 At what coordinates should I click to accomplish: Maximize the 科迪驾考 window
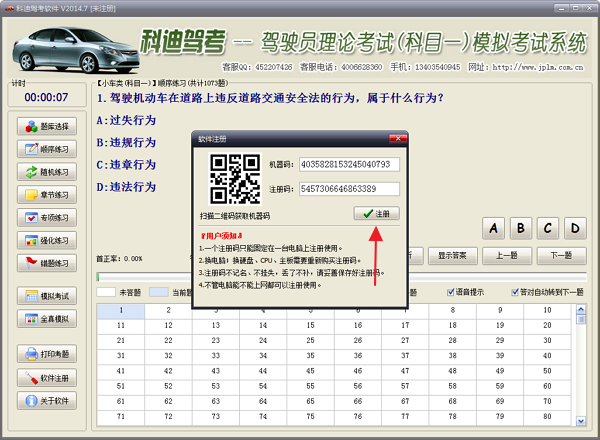tap(575, 8)
